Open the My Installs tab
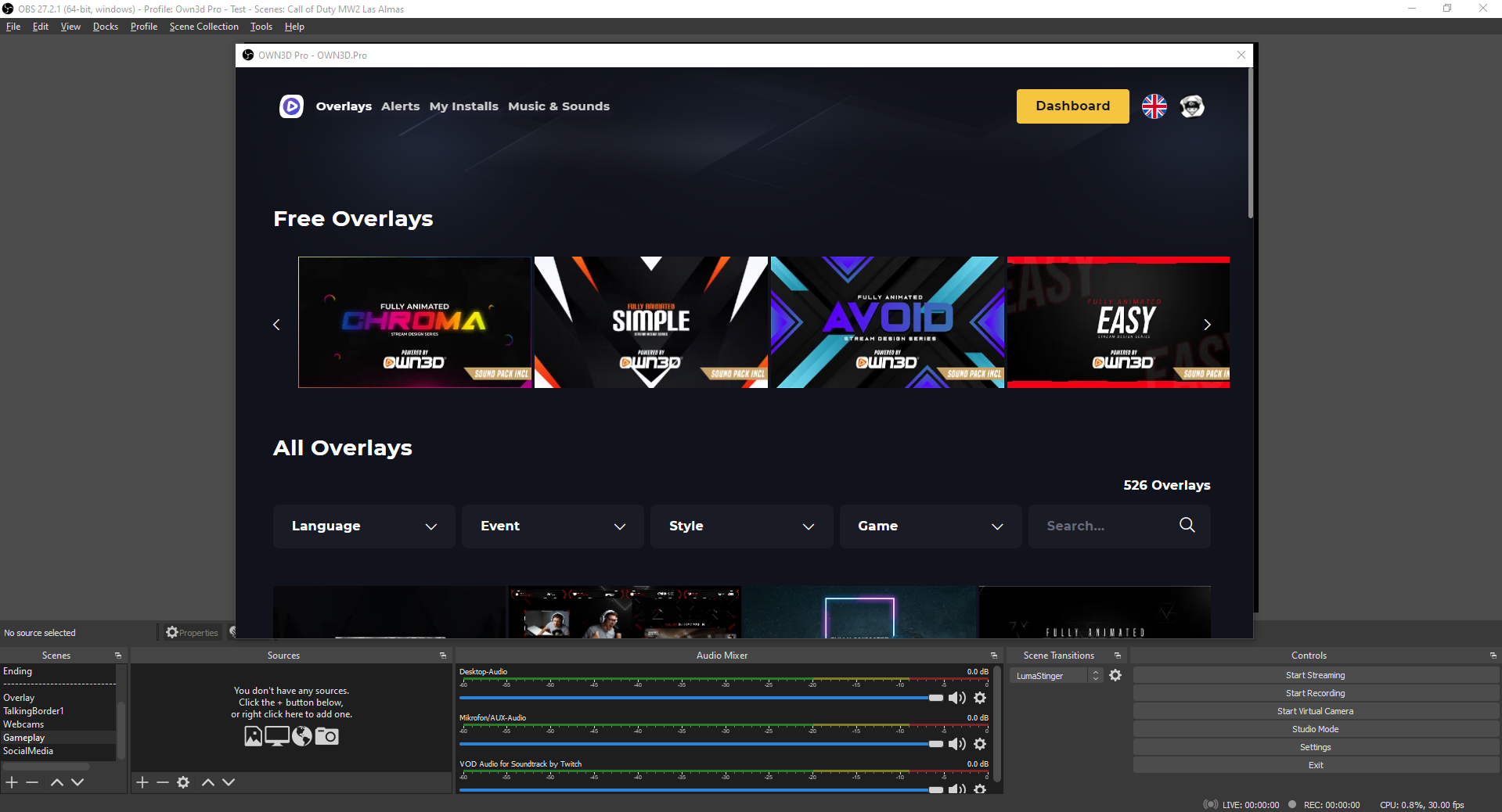Image resolution: width=1502 pixels, height=812 pixels. coord(463,106)
